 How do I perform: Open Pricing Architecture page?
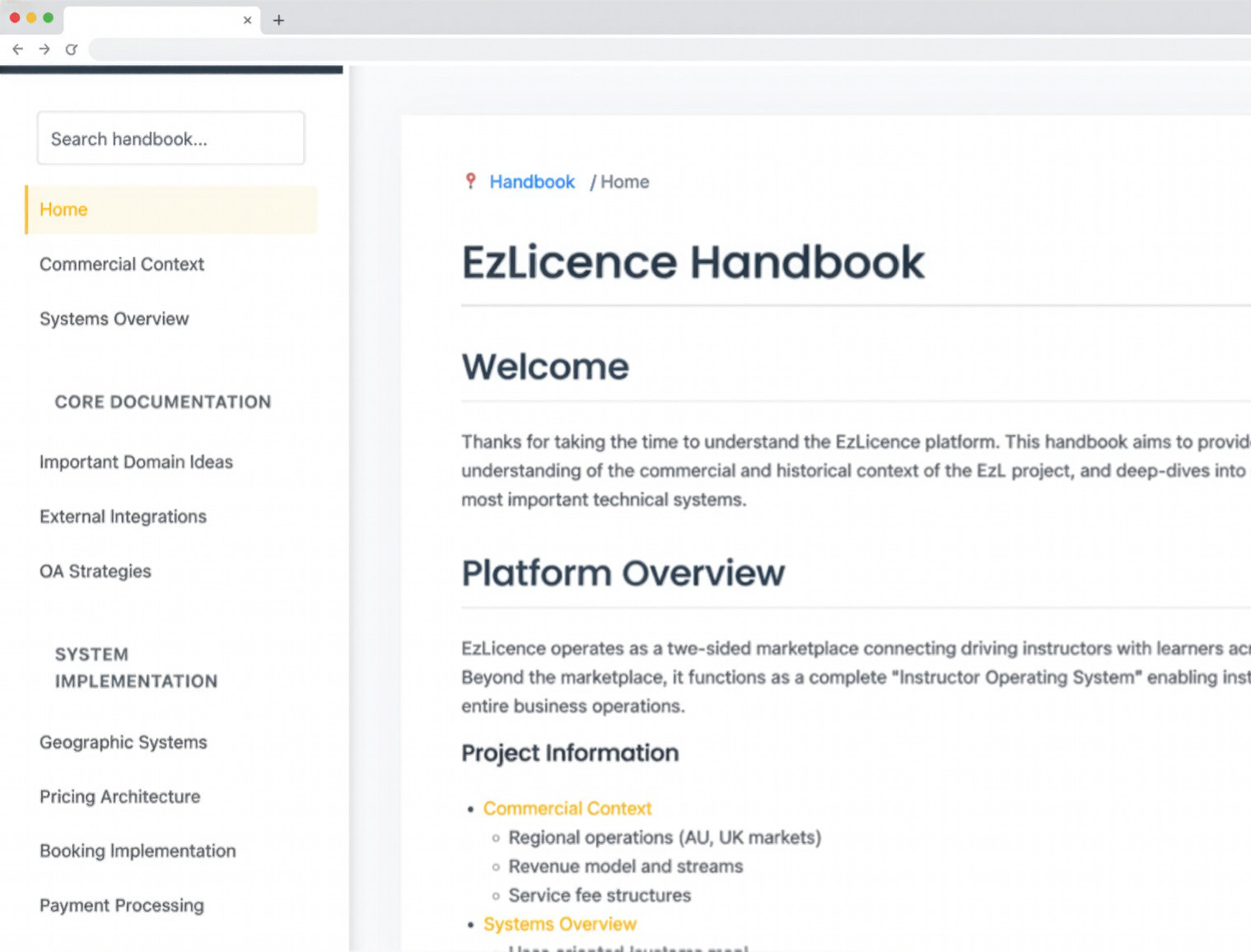pos(120,796)
